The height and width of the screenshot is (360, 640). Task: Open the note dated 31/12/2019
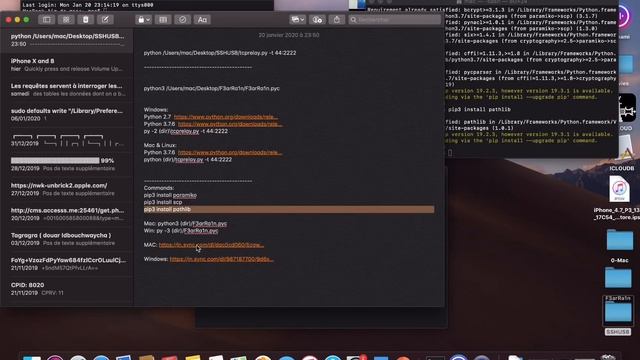(67, 139)
